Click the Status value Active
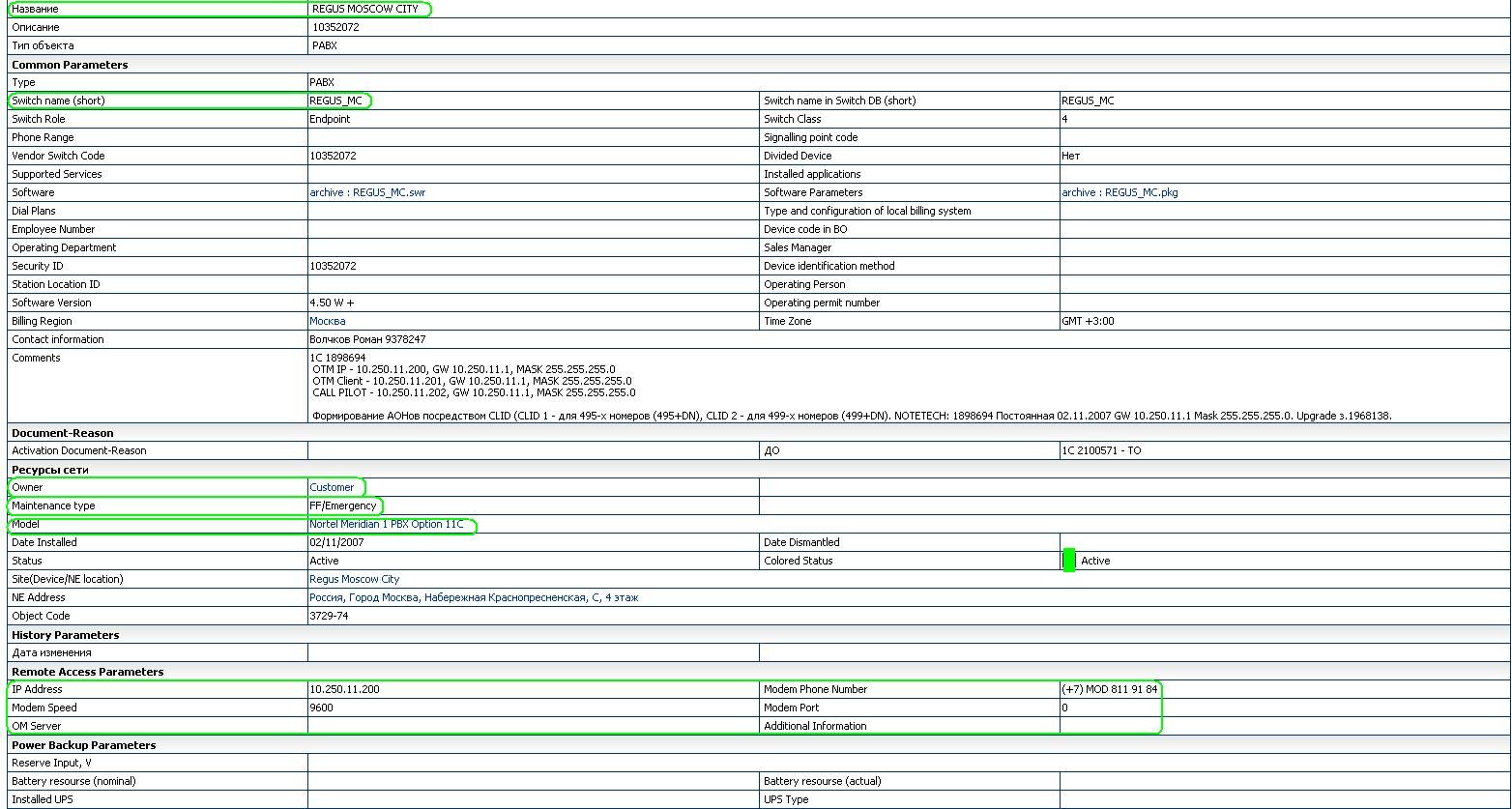This screenshot has width=1512, height=809. tap(324, 561)
